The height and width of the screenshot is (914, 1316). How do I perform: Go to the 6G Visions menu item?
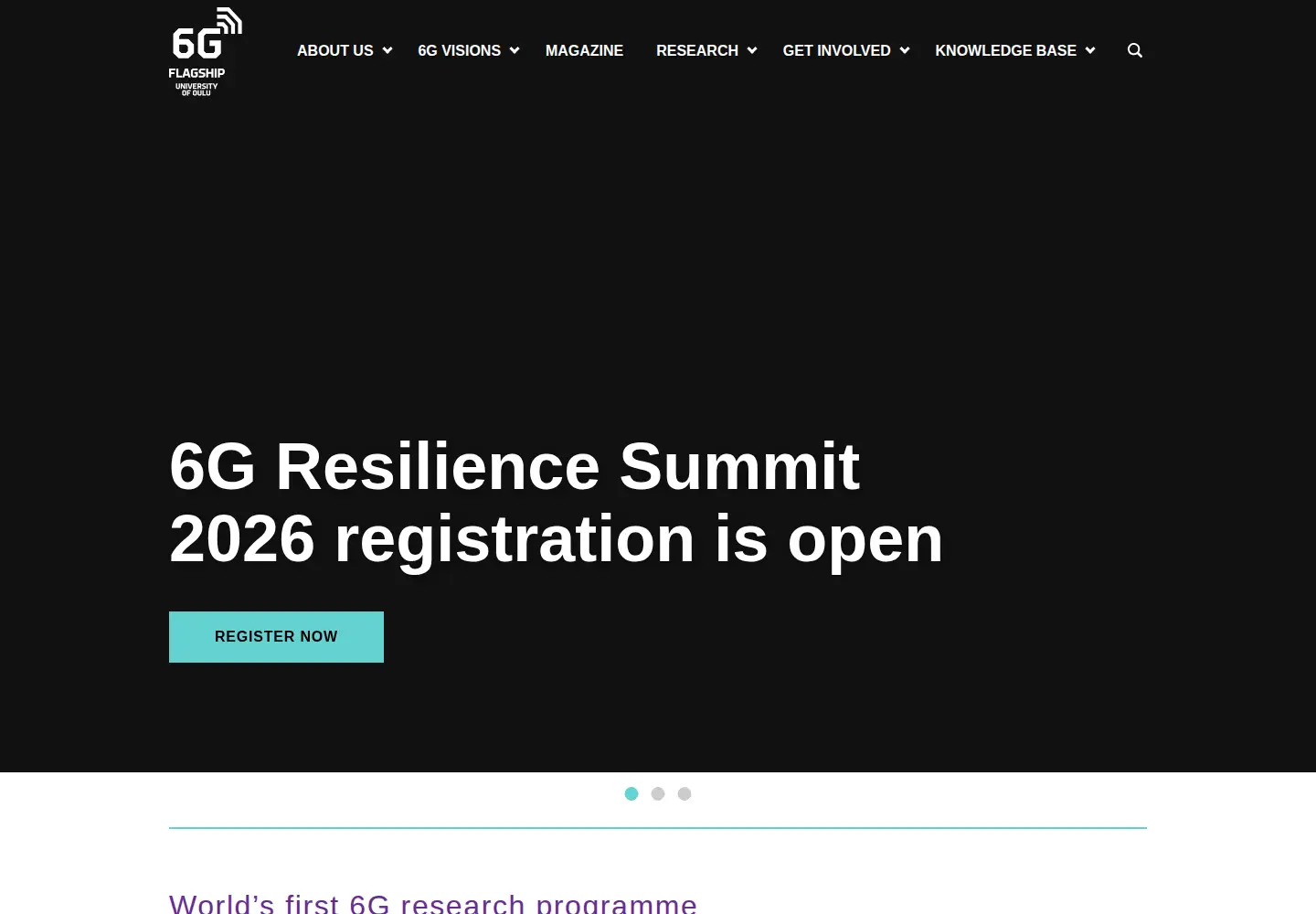(460, 50)
